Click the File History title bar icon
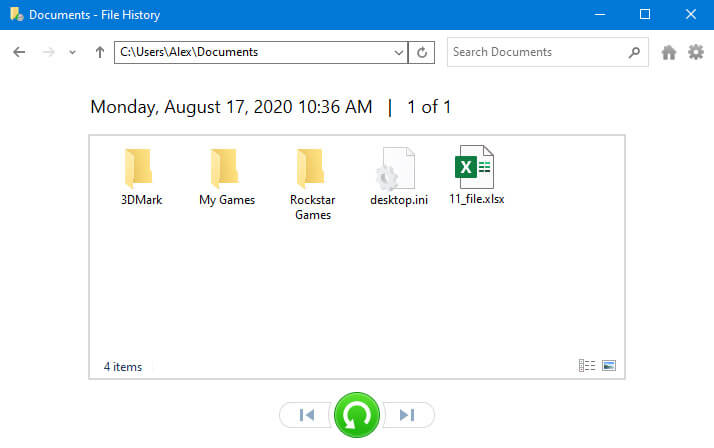 point(16,15)
